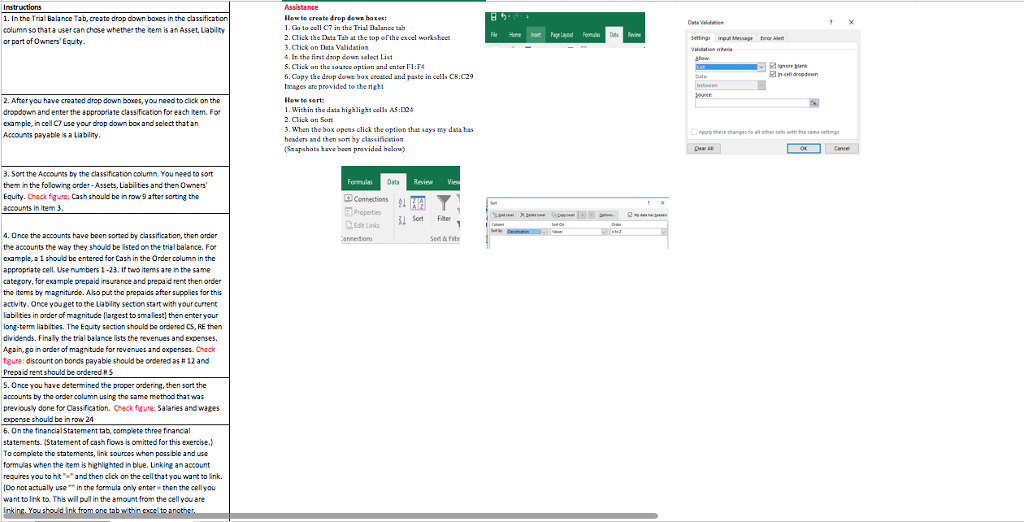Click the File tab in the ribbon image

[494, 35]
